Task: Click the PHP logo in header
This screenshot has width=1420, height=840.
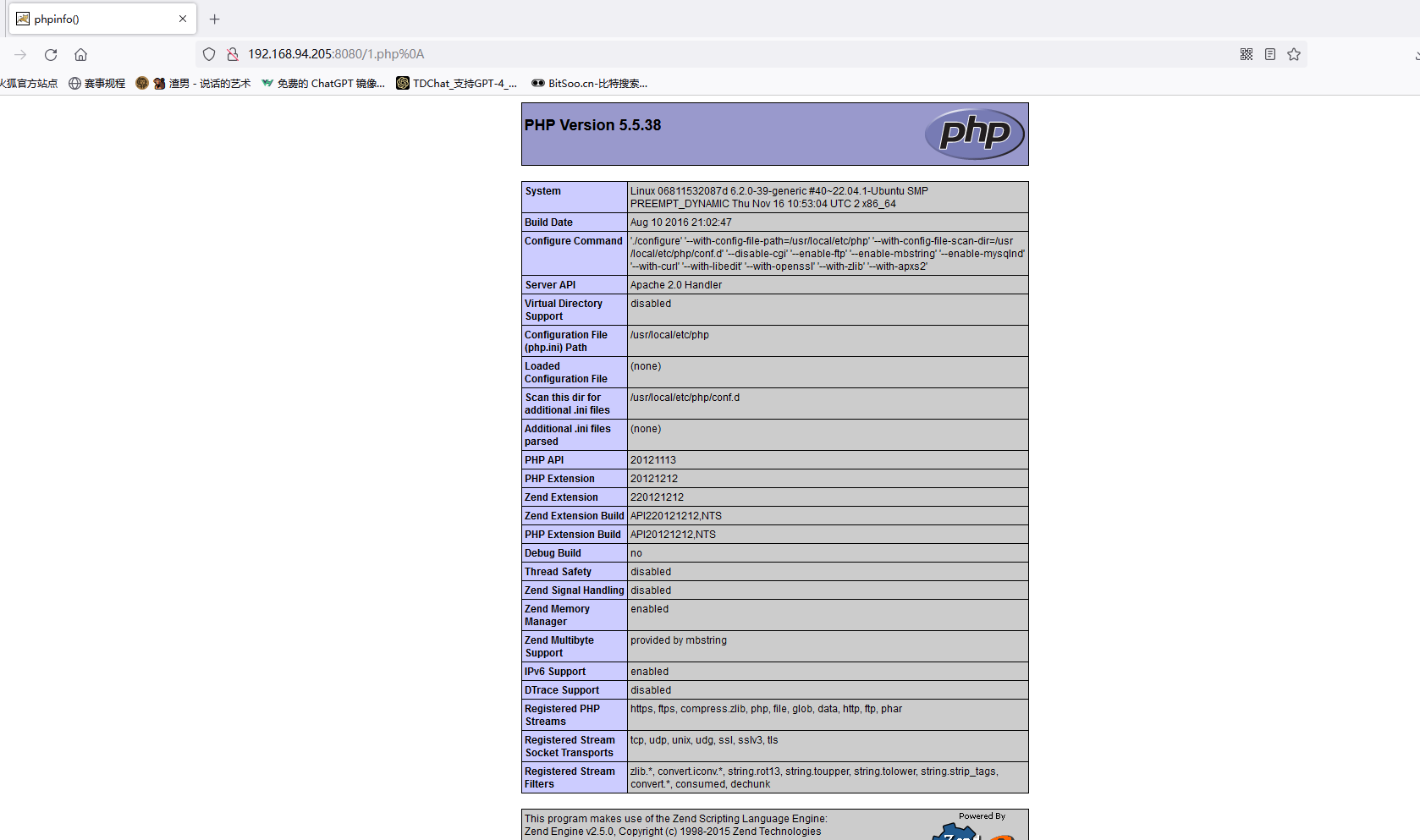Action: [975, 134]
